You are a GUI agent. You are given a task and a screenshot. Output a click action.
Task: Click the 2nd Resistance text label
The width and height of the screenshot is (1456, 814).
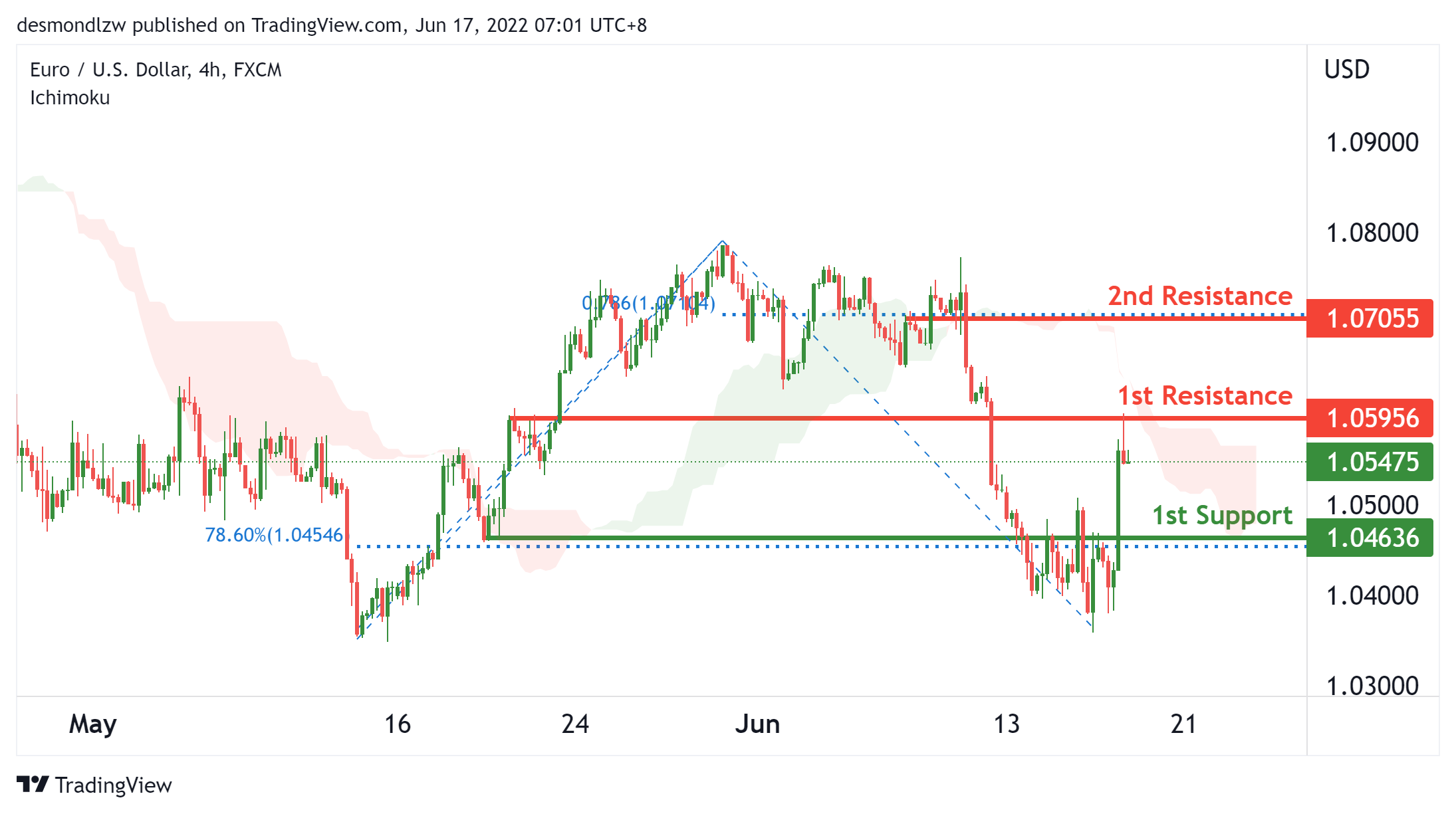1199,296
